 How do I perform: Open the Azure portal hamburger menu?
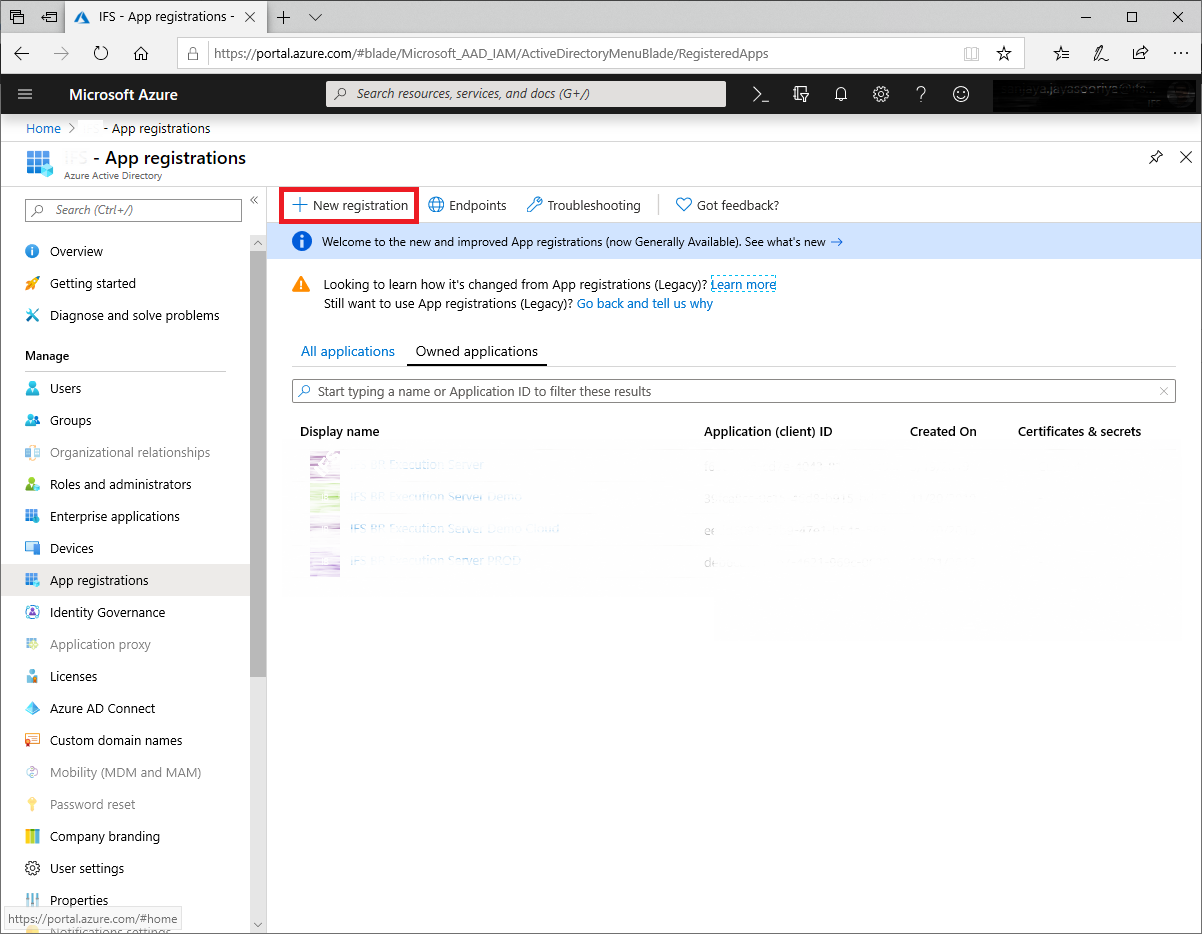[x=26, y=94]
